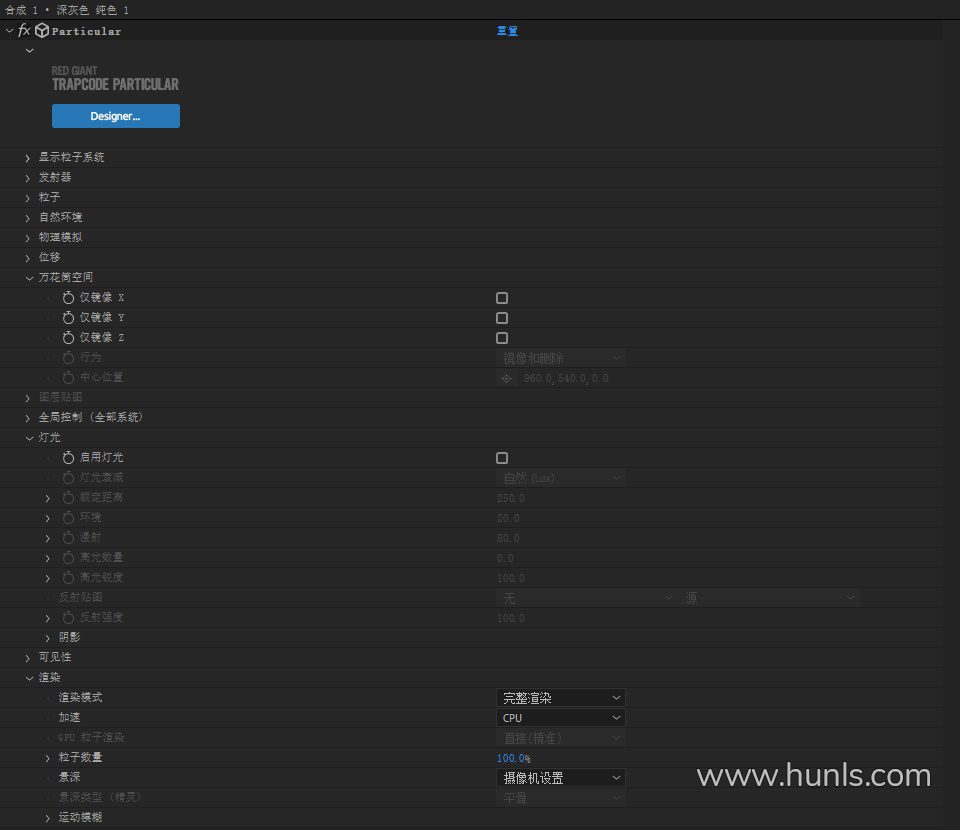Image resolution: width=960 pixels, height=830 pixels.
Task: Click the Particular cube icon
Action: (42, 31)
